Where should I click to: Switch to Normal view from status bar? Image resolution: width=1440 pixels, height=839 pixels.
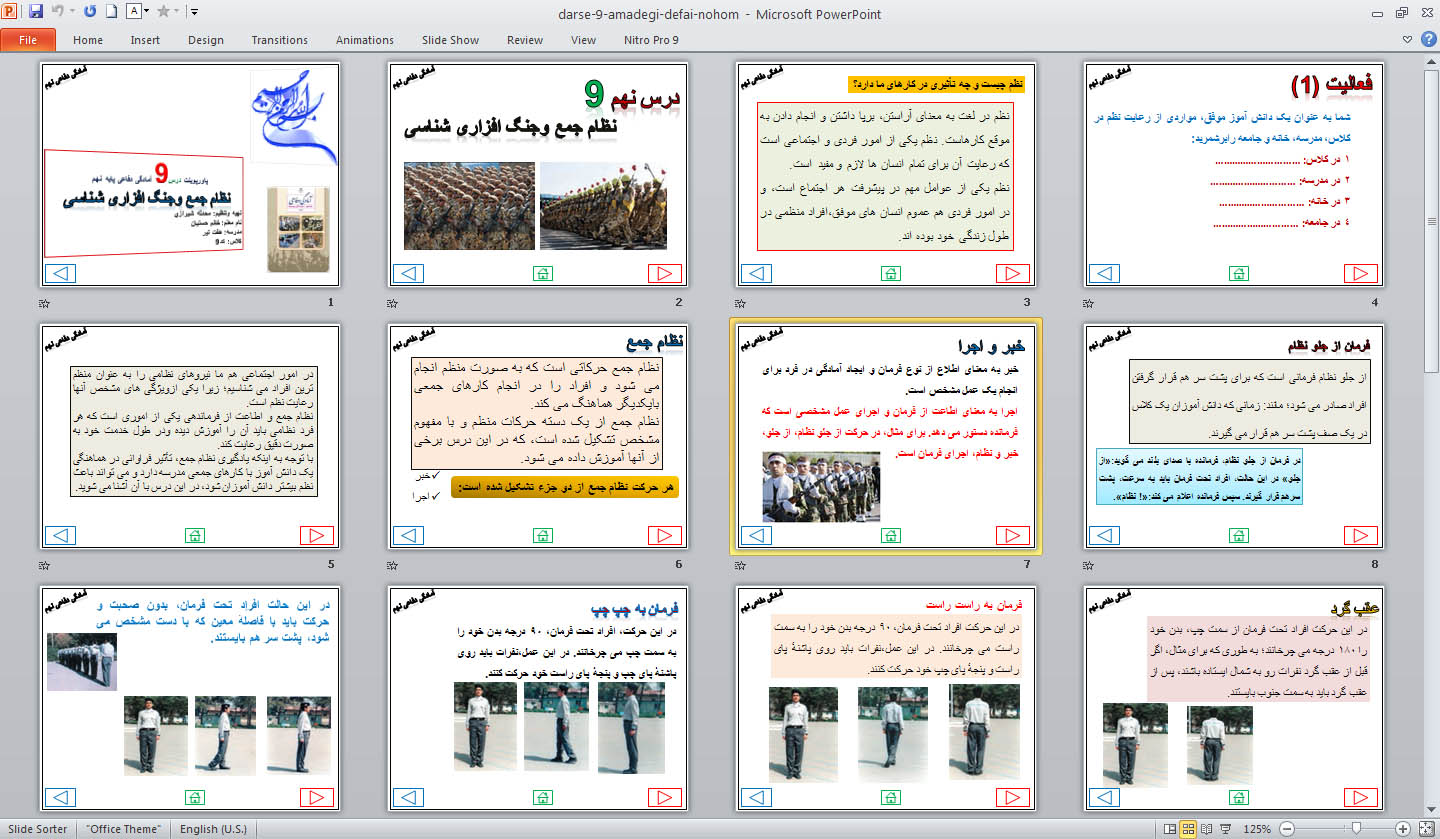(1169, 829)
